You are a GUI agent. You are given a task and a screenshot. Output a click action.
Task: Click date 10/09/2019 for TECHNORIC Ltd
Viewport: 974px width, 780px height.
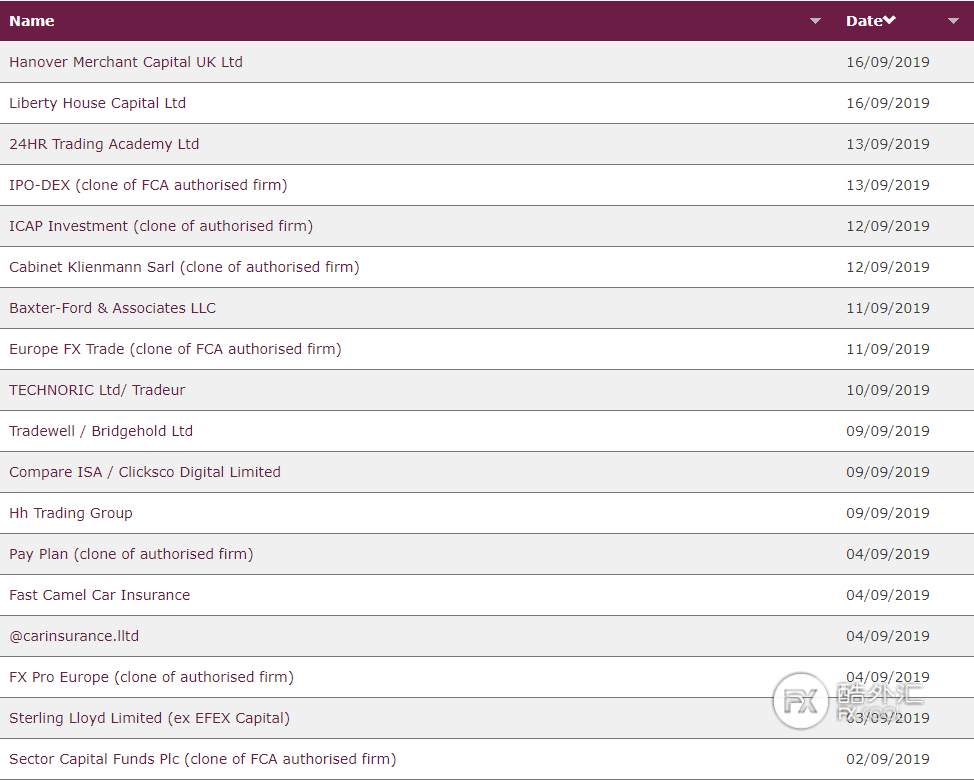point(888,390)
